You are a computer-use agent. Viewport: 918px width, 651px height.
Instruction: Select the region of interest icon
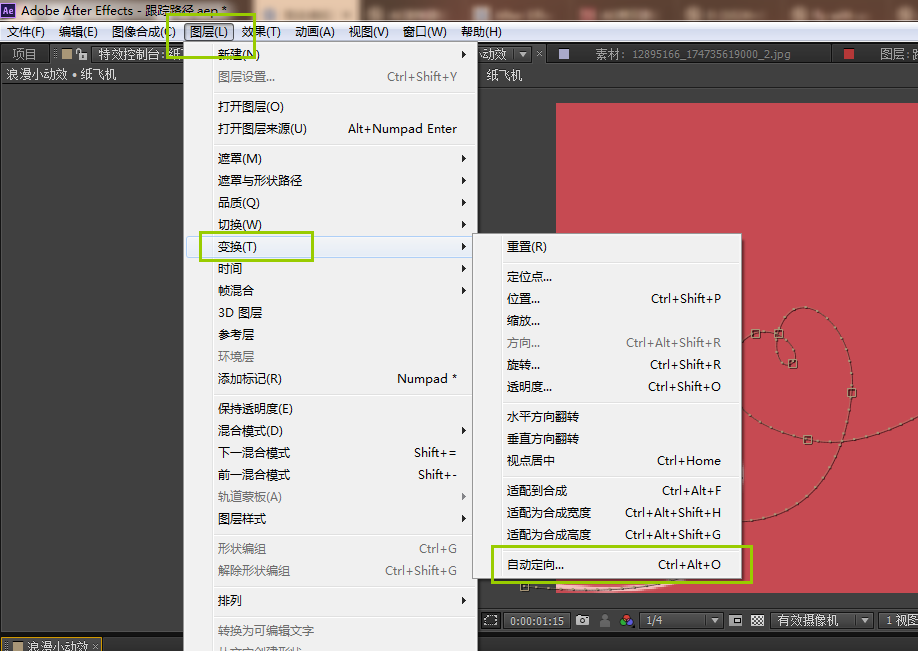[490, 620]
